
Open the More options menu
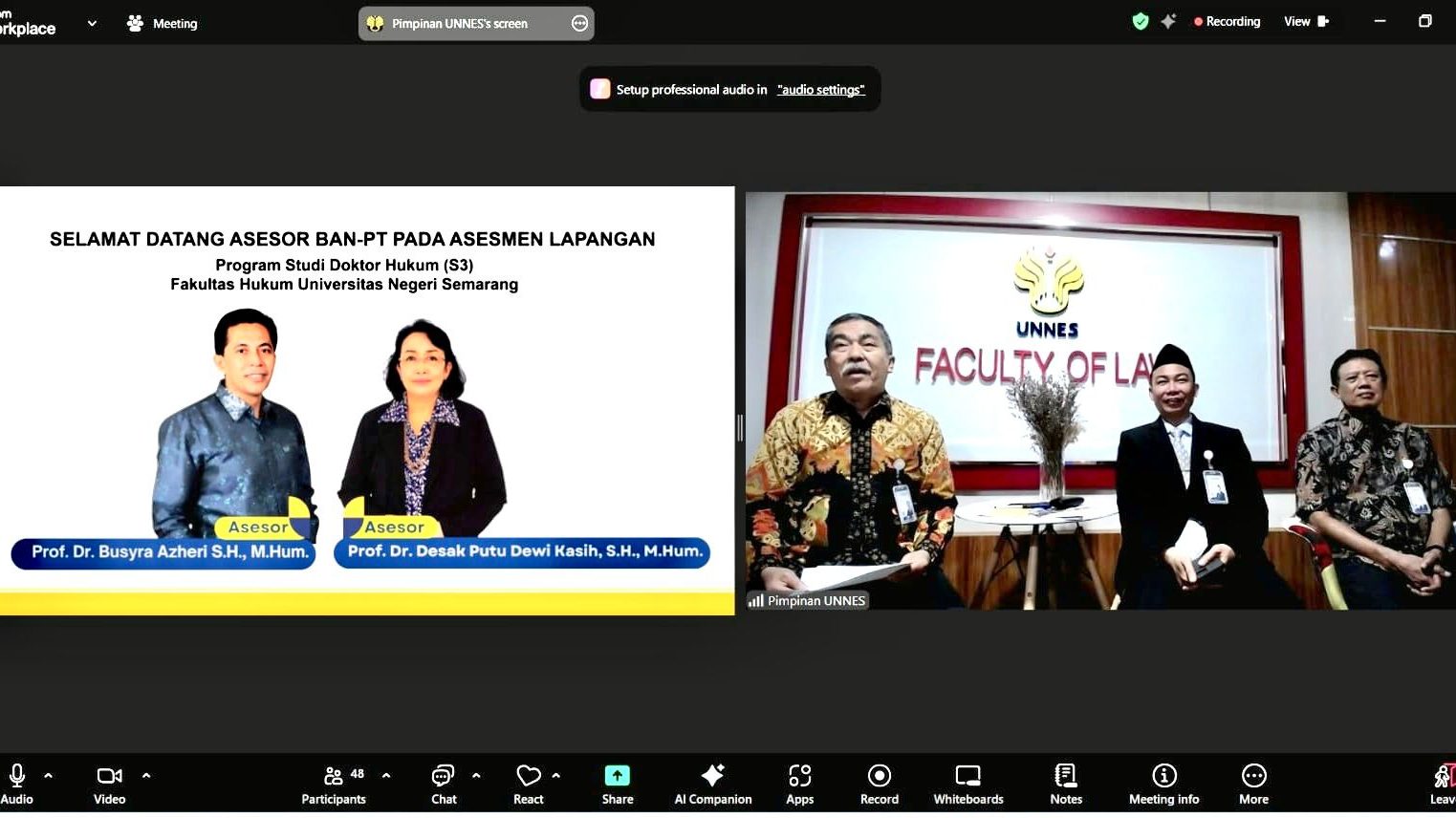click(1253, 783)
